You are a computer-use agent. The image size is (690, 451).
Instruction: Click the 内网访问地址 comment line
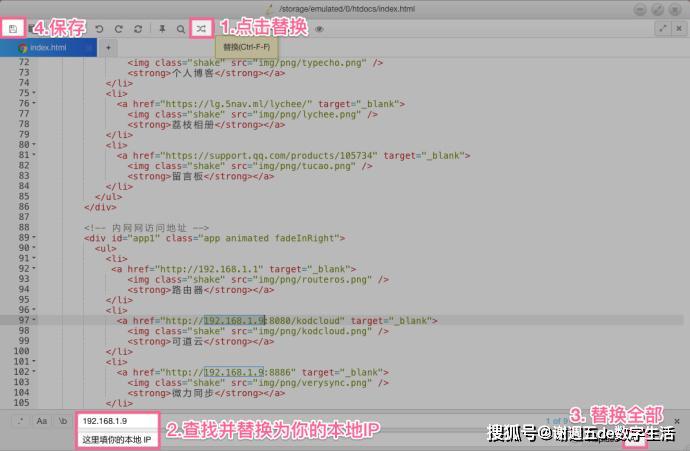click(x=147, y=228)
